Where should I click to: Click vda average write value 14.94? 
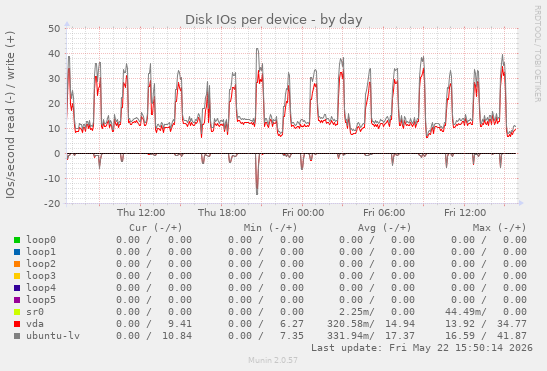coord(400,324)
